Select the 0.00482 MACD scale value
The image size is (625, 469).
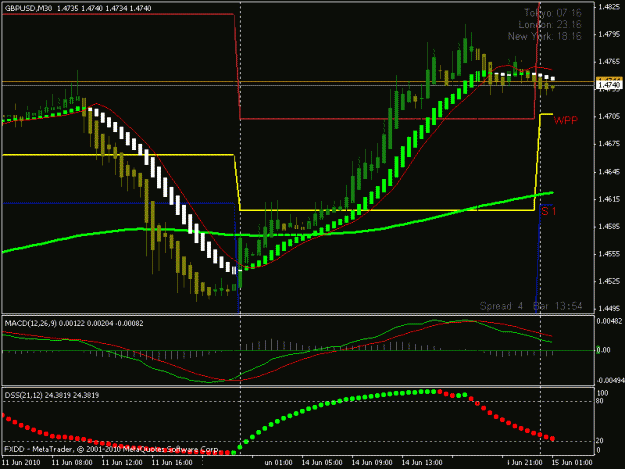609,321
